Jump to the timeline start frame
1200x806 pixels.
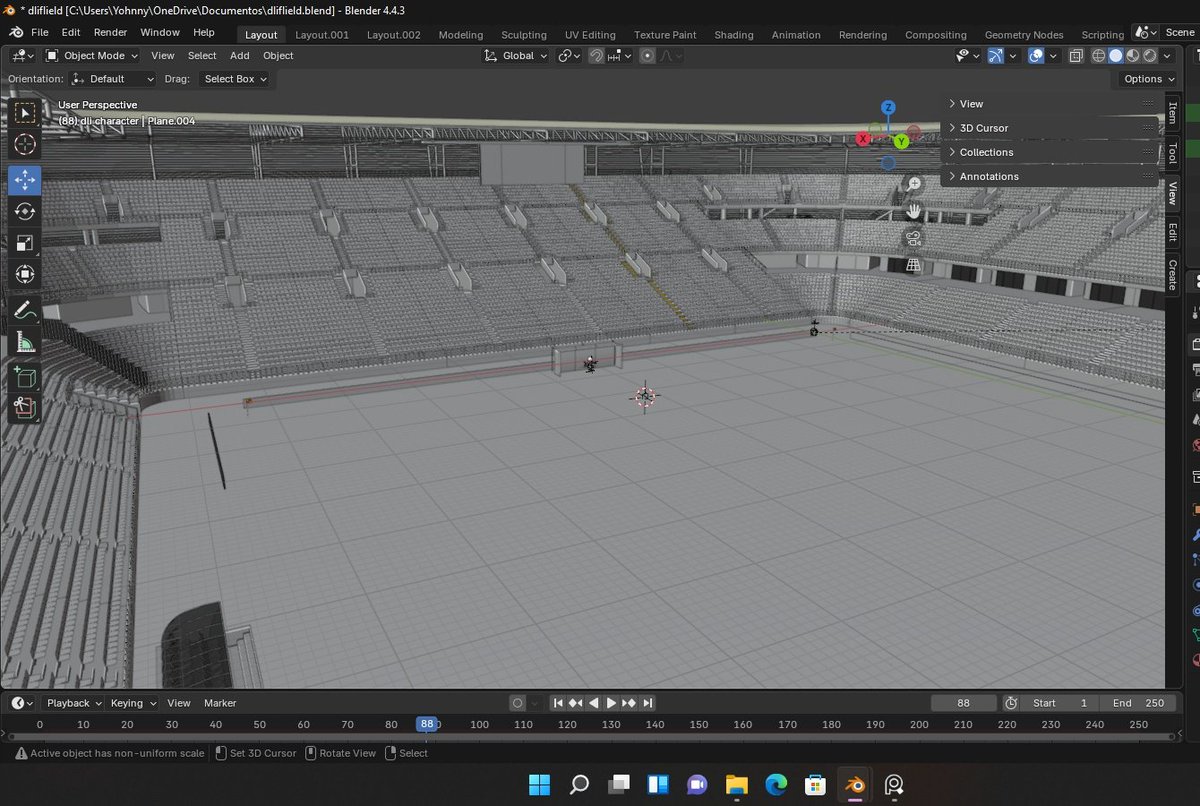[x=558, y=703]
